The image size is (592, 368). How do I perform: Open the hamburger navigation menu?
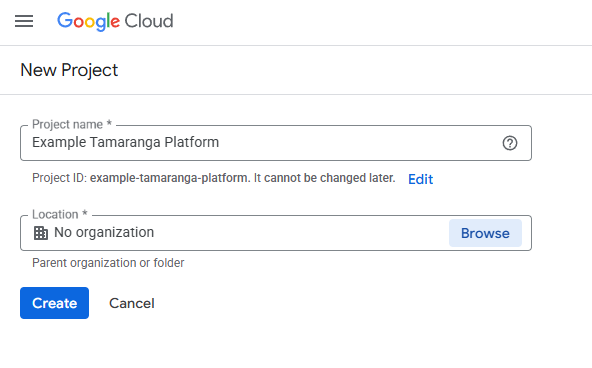click(24, 21)
